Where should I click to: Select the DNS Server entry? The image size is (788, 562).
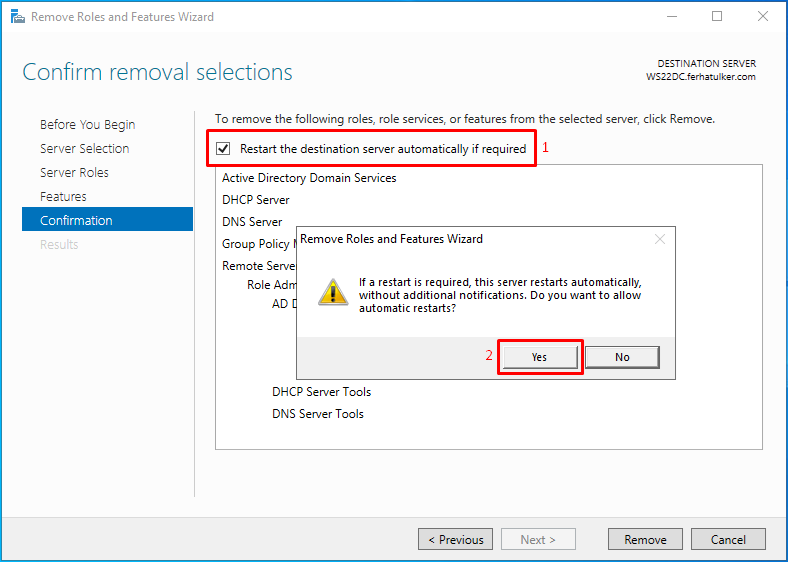click(252, 222)
